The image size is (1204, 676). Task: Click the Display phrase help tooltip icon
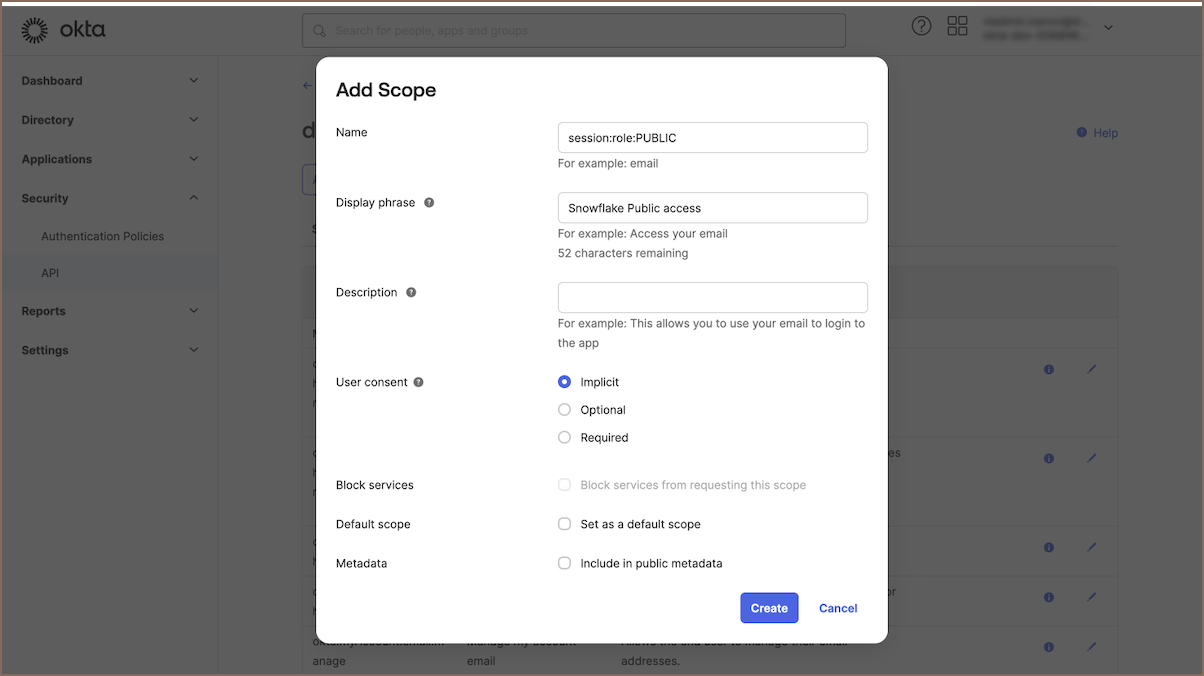[429, 203]
